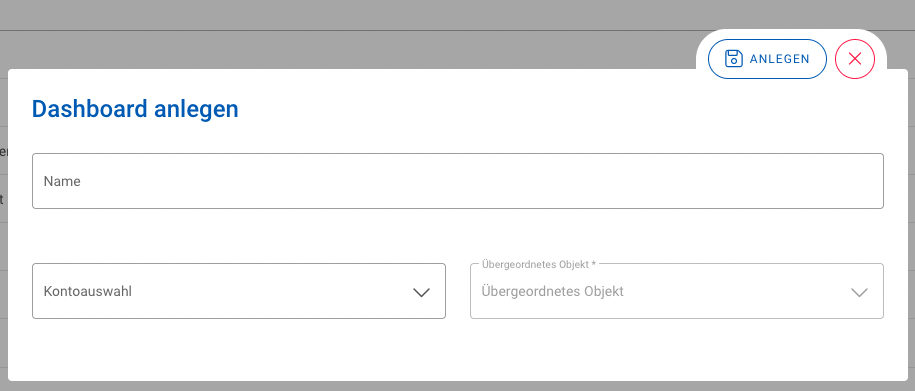Image resolution: width=915 pixels, height=391 pixels.
Task: Open the Kontoauswahl dropdown
Action: click(x=239, y=291)
